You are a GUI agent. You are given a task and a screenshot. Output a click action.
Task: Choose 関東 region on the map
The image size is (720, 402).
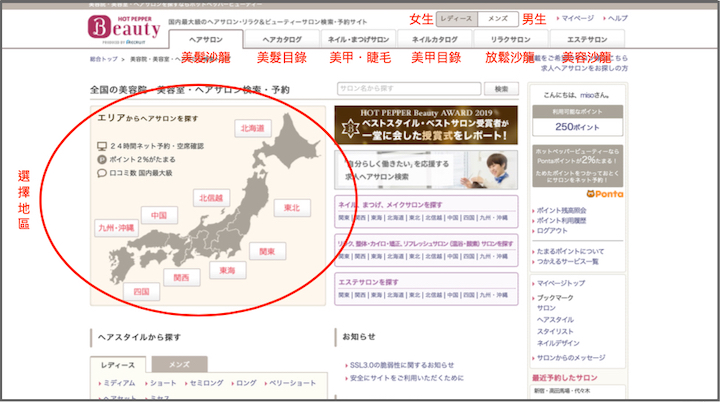pyautogui.click(x=266, y=251)
